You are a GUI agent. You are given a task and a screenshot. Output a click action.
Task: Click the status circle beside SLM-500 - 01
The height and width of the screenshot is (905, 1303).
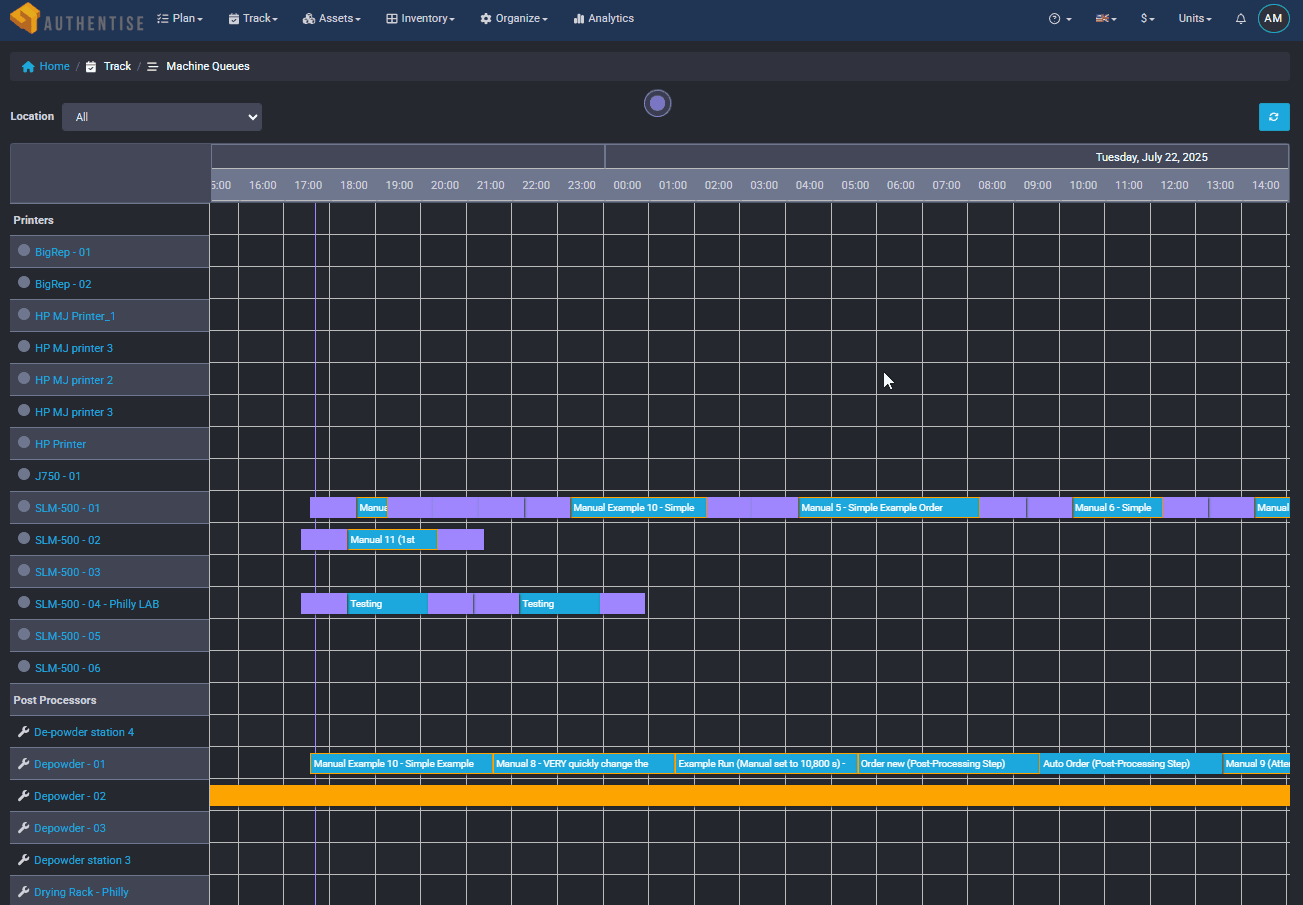23,507
